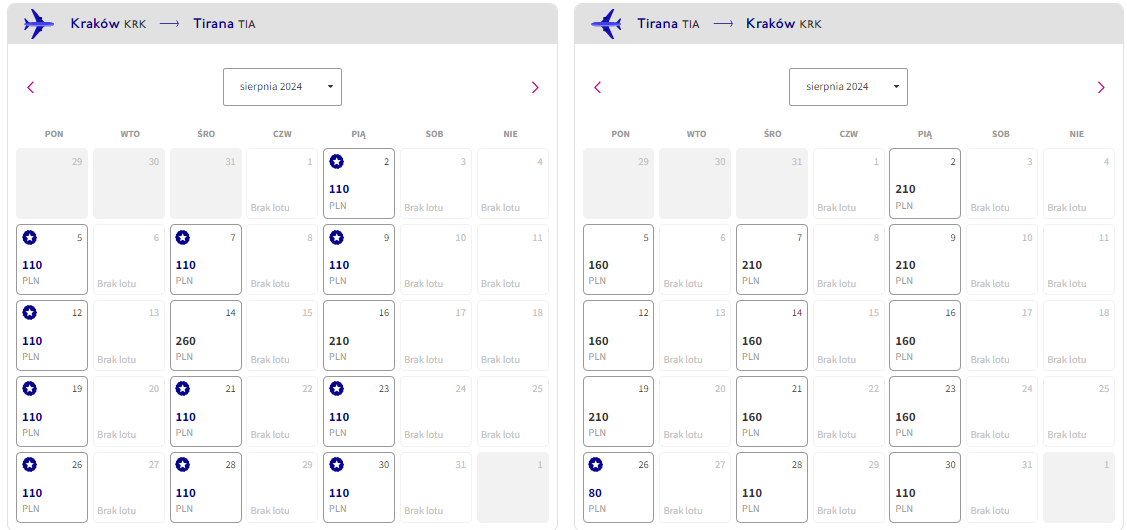Pick August 30 return flight for 110 PLN

tap(924, 487)
